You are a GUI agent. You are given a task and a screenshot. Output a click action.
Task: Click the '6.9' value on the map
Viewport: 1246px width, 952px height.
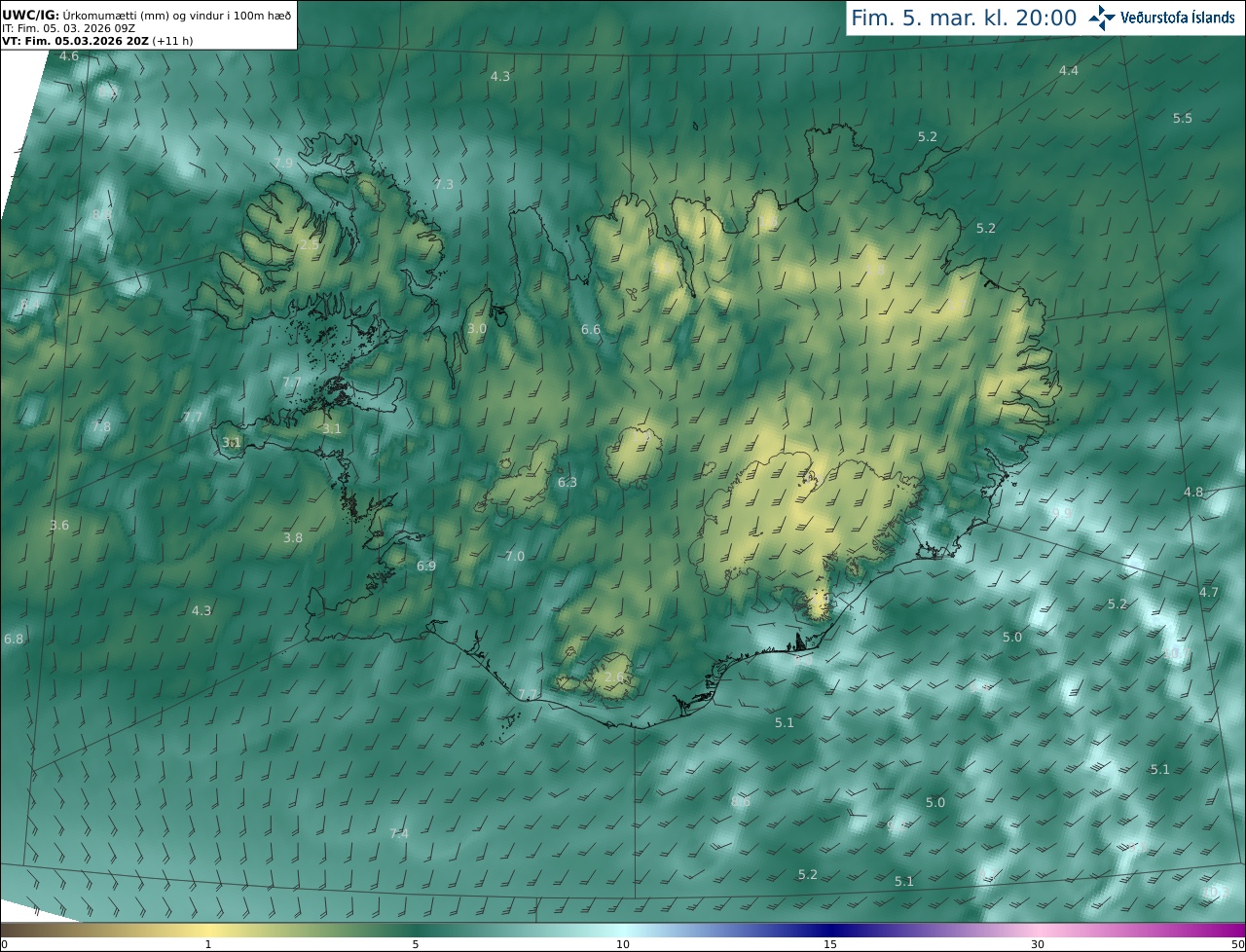426,566
